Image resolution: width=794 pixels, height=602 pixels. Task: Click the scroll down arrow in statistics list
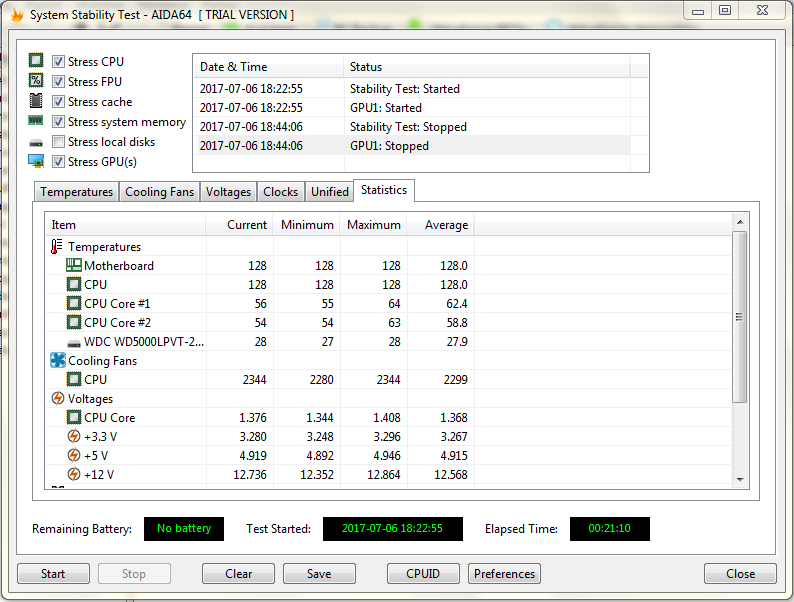pos(740,479)
